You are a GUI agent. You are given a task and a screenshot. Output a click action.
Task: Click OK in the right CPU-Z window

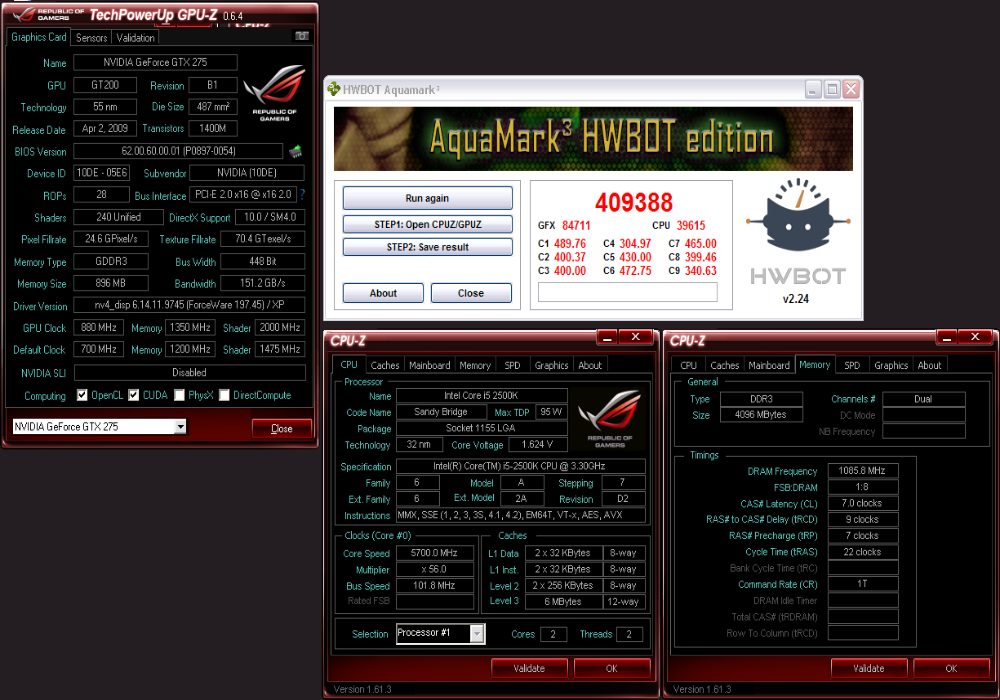951,668
